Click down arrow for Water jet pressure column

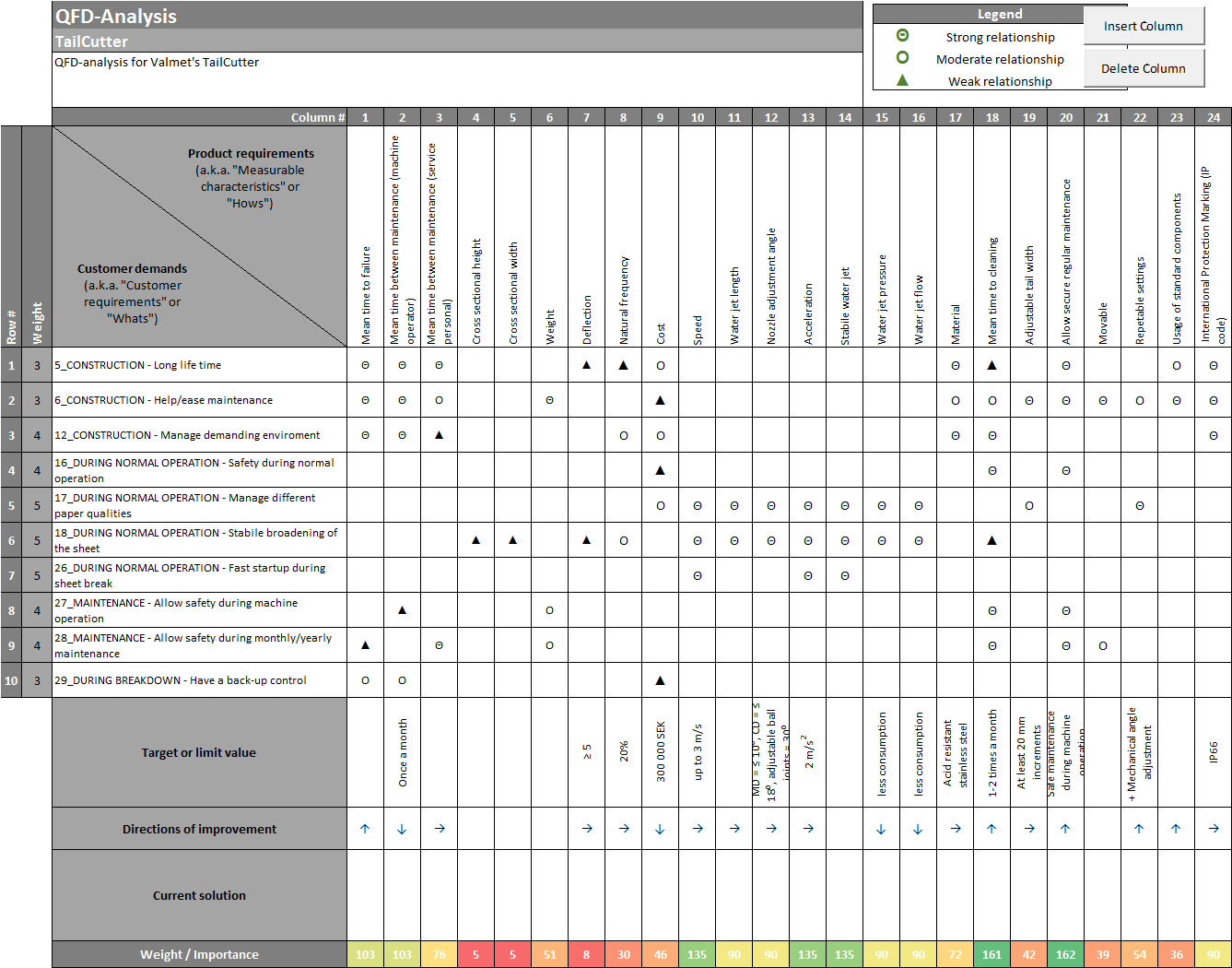(x=881, y=829)
